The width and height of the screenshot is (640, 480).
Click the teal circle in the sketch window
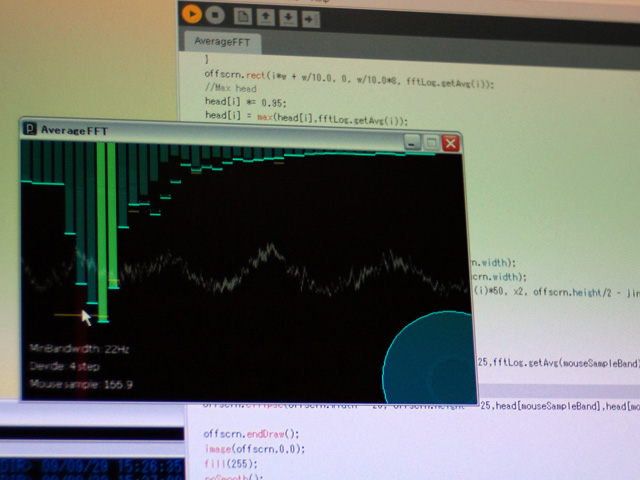pyautogui.click(x=429, y=358)
